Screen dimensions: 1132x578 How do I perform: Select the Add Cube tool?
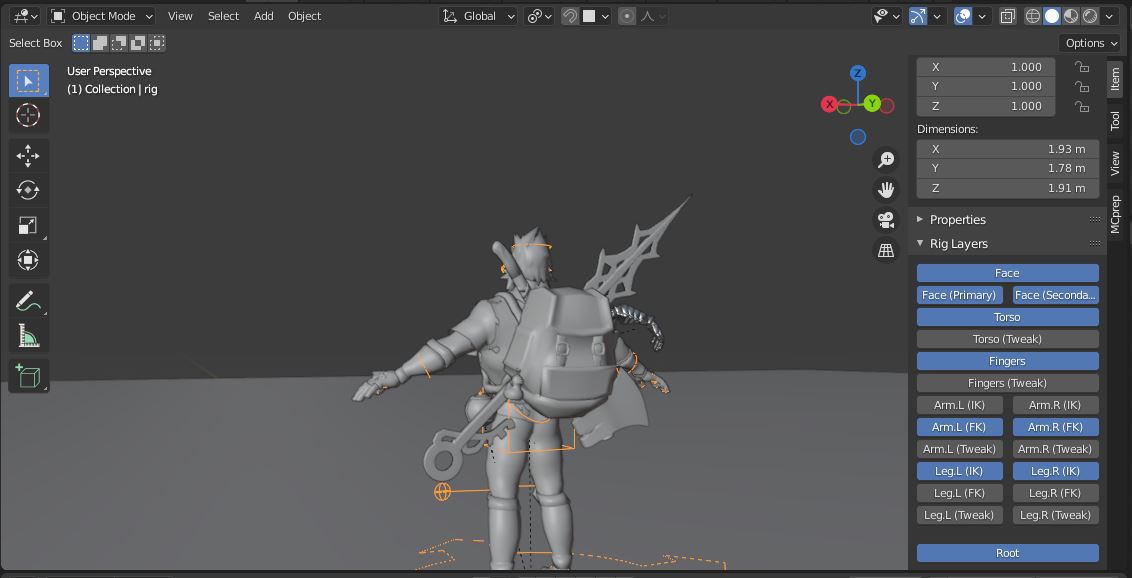tap(28, 375)
